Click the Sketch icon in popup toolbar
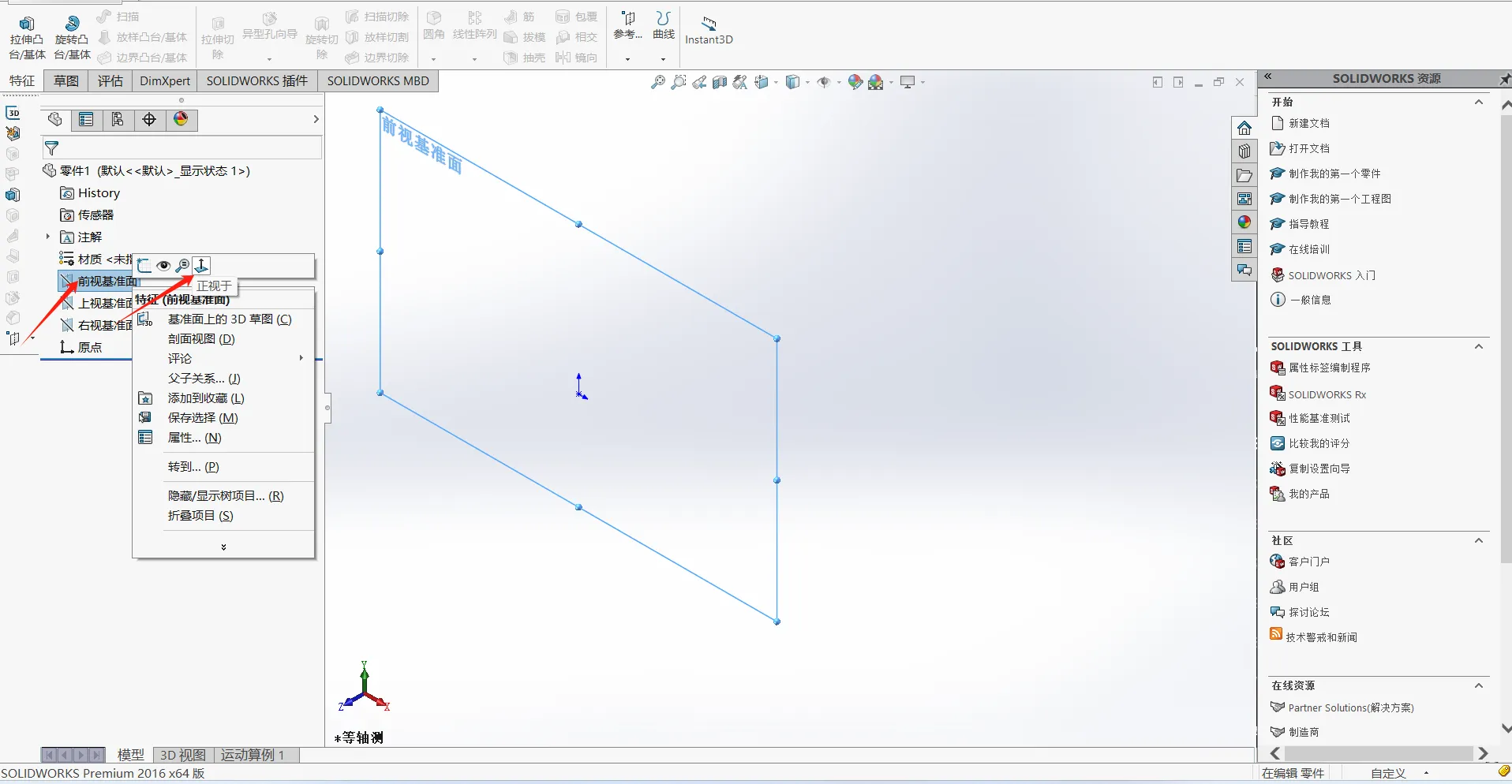Viewport: 1512px width, 784px height. (144, 265)
